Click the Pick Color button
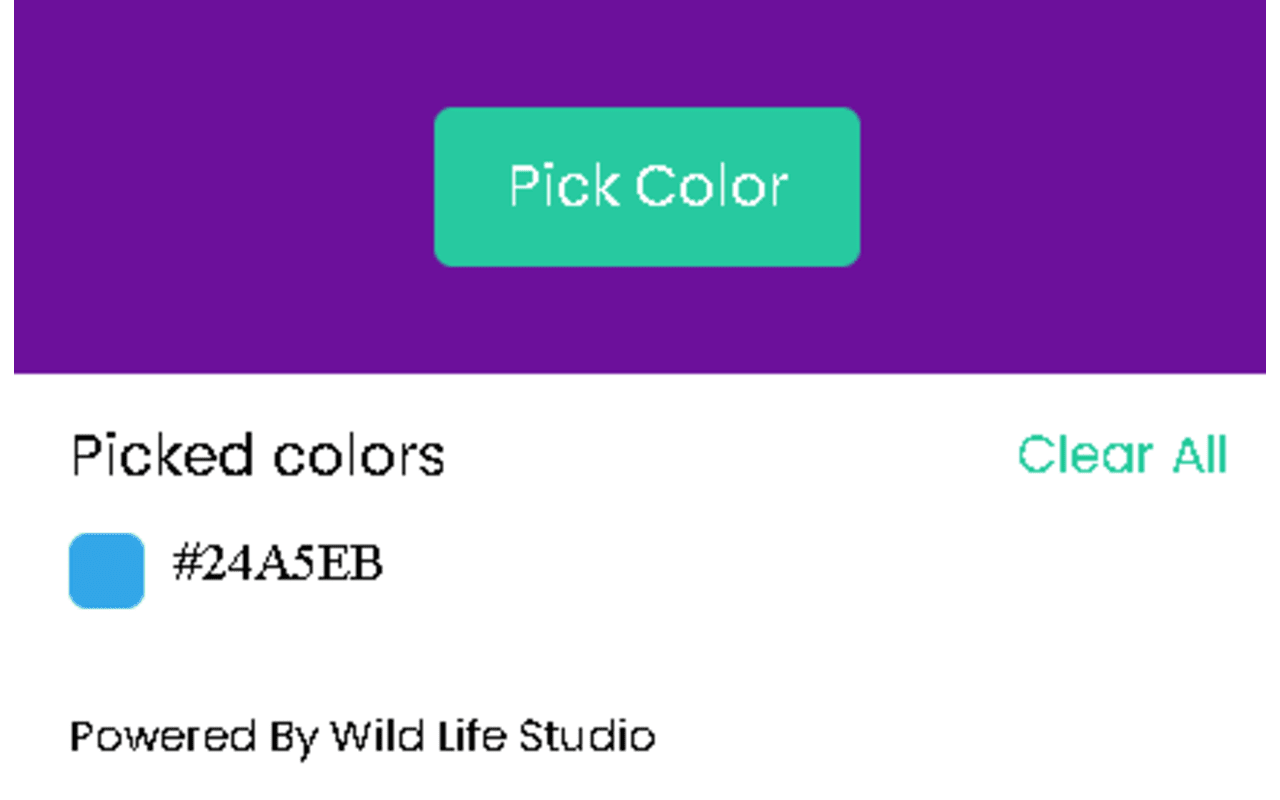Image resolution: width=1280 pixels, height=800 pixels. [x=647, y=187]
